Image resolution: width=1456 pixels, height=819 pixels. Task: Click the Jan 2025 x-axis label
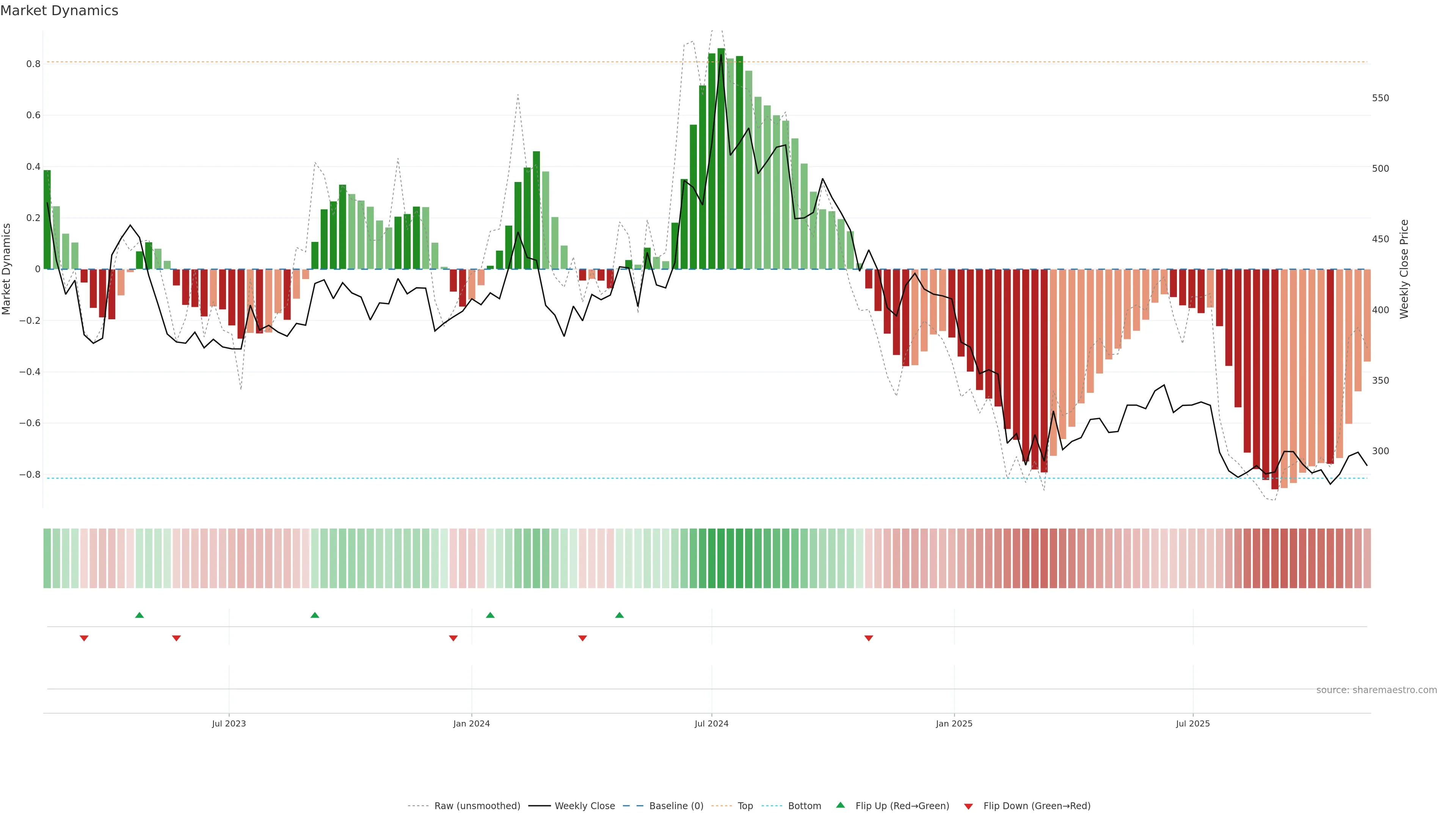pyautogui.click(x=954, y=723)
